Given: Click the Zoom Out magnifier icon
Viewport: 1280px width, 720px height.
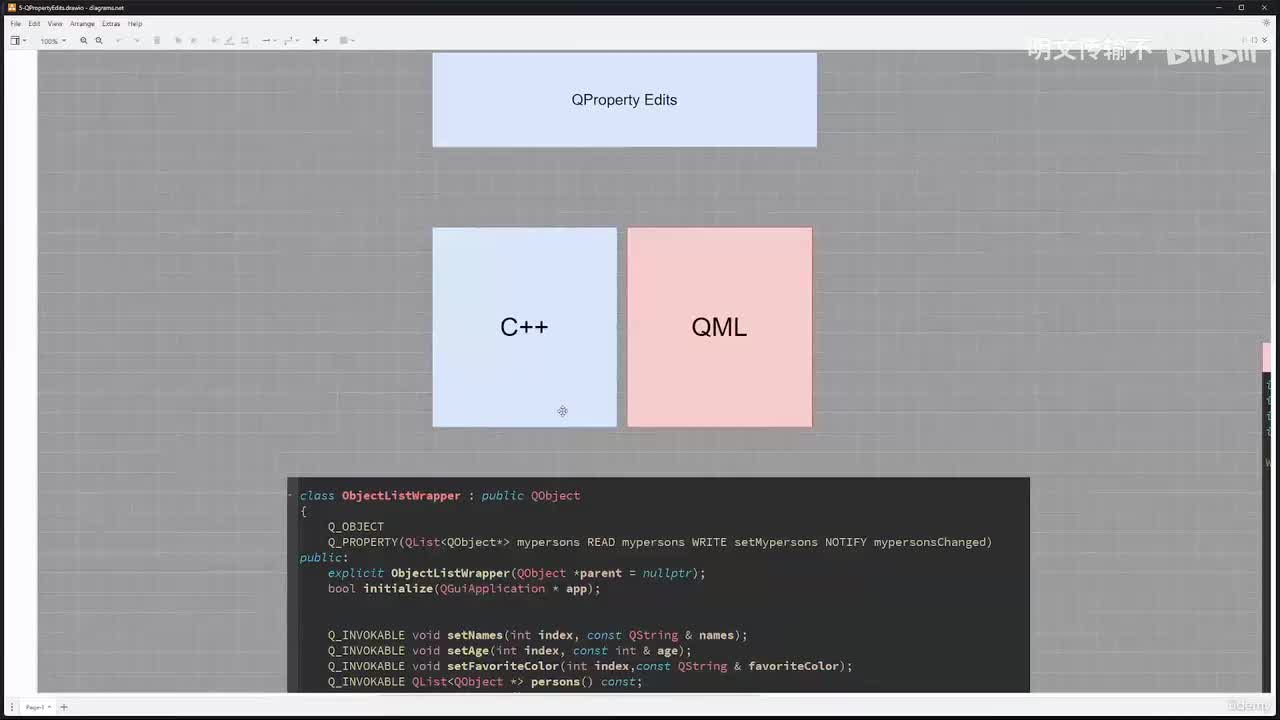Looking at the screenshot, I should tap(98, 41).
